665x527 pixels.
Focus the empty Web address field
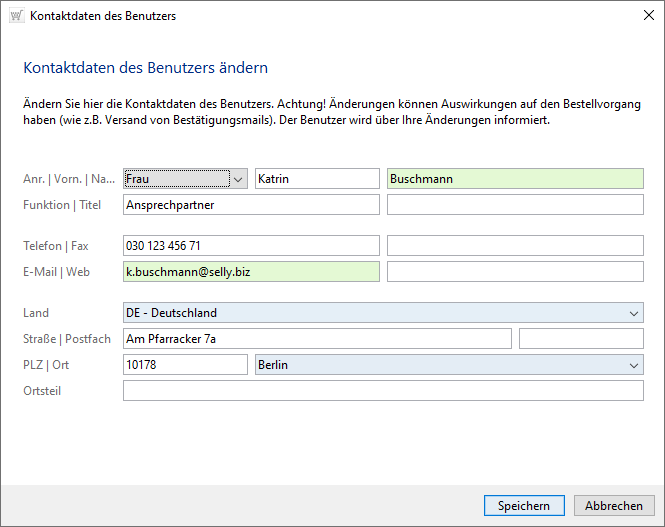514,272
